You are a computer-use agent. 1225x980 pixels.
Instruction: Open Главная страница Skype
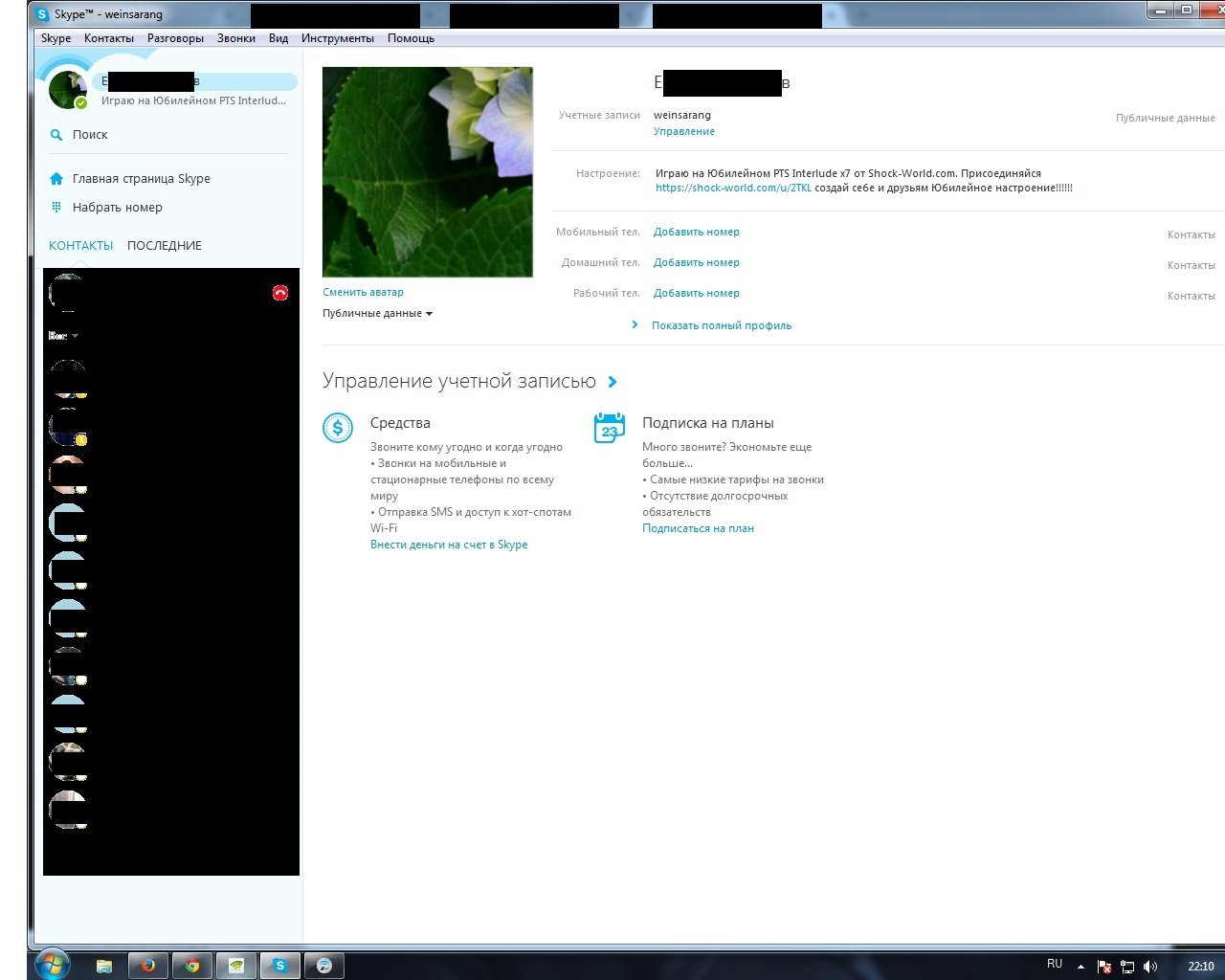pyautogui.click(x=142, y=179)
